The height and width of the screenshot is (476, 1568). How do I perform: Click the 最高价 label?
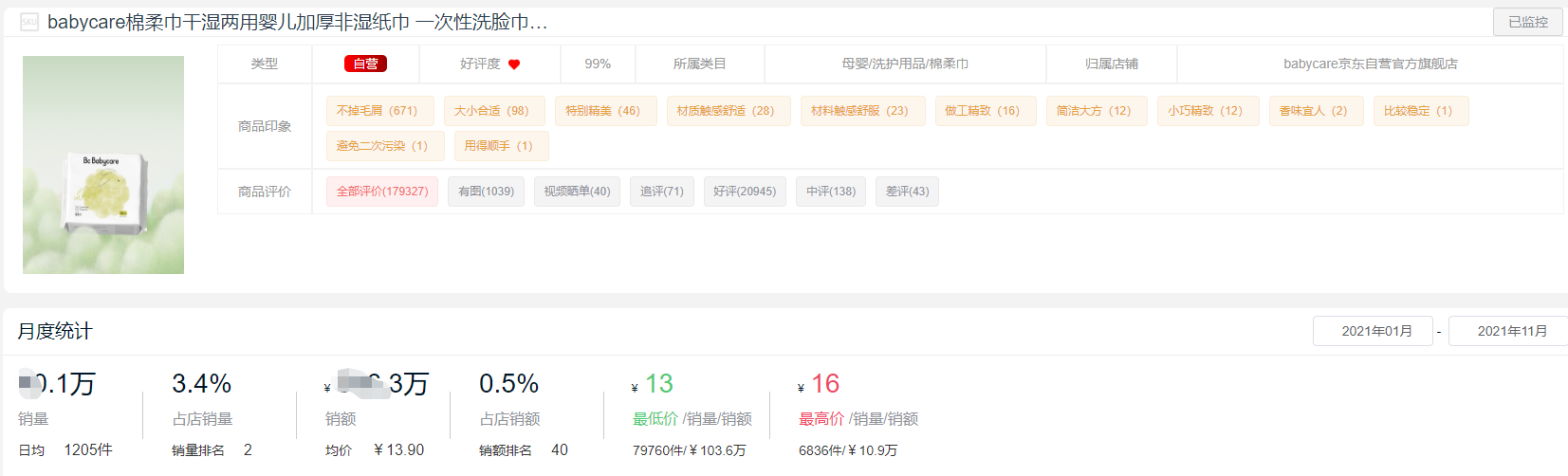click(x=821, y=419)
